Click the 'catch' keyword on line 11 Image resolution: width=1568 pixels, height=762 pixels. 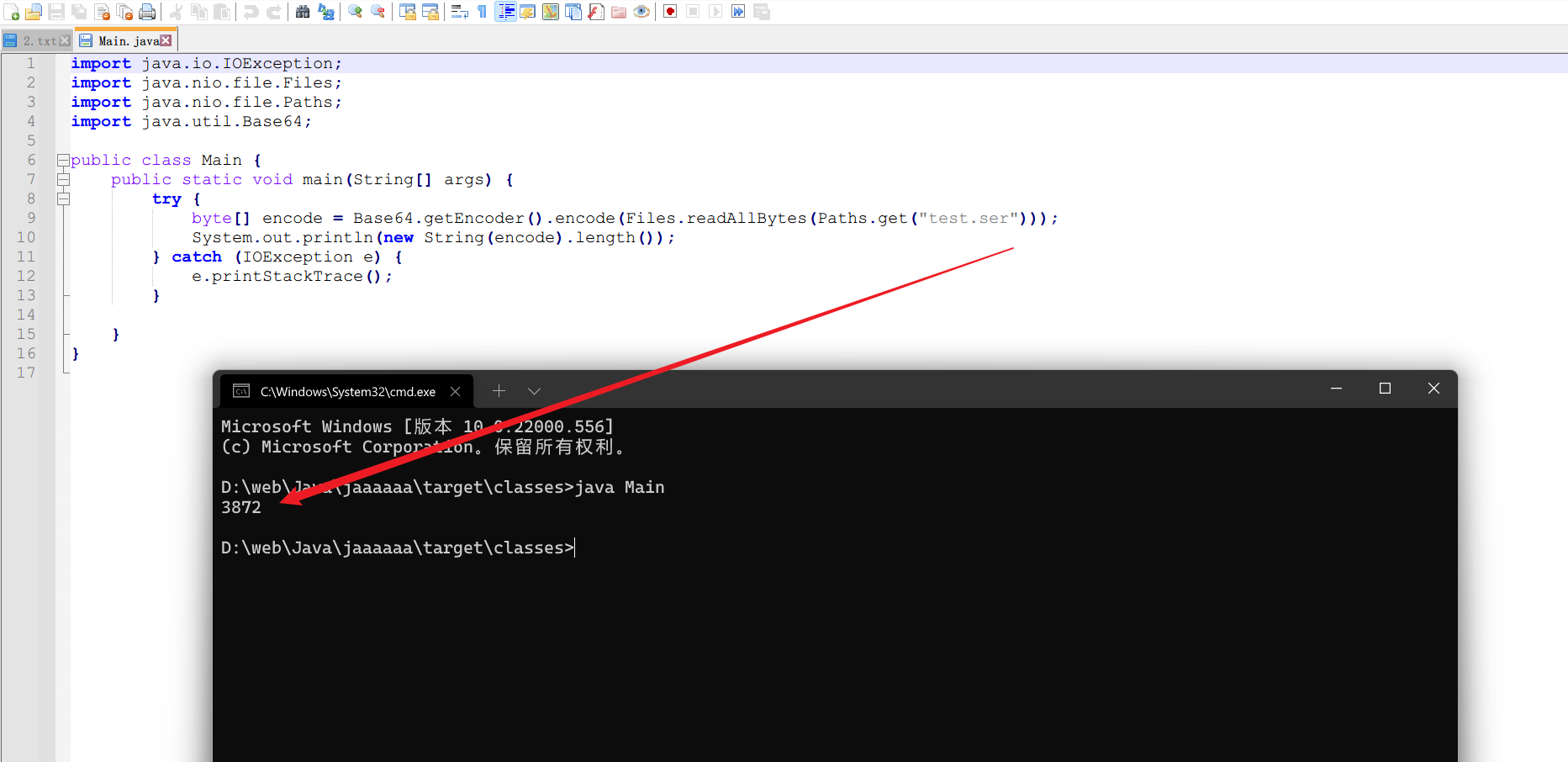coord(197,257)
